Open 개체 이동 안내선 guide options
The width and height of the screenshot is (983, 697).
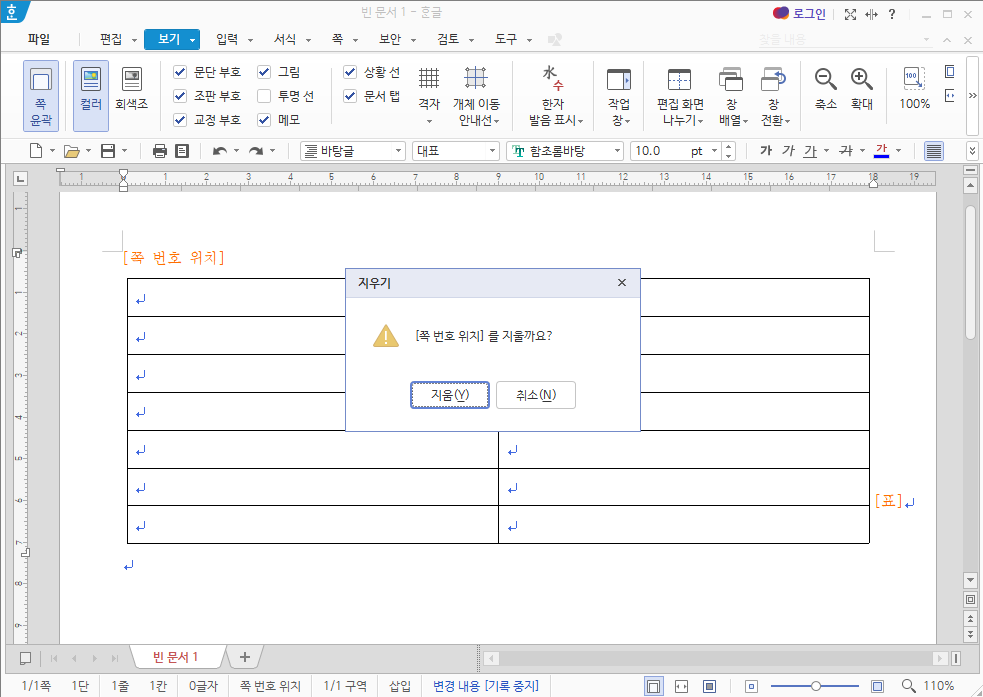(476, 95)
